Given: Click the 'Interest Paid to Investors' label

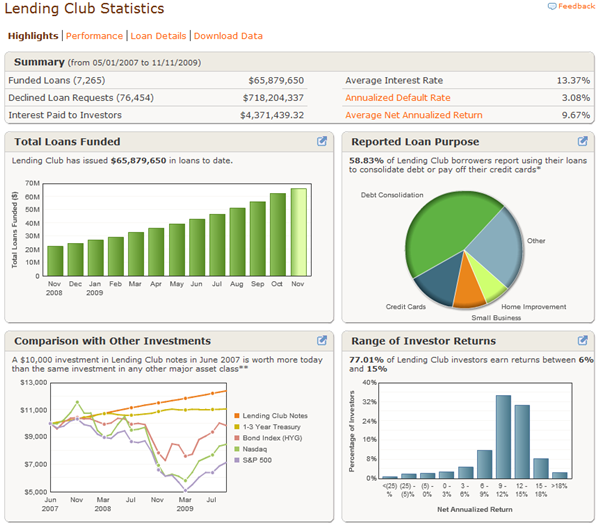Looking at the screenshot, I should pos(65,115).
